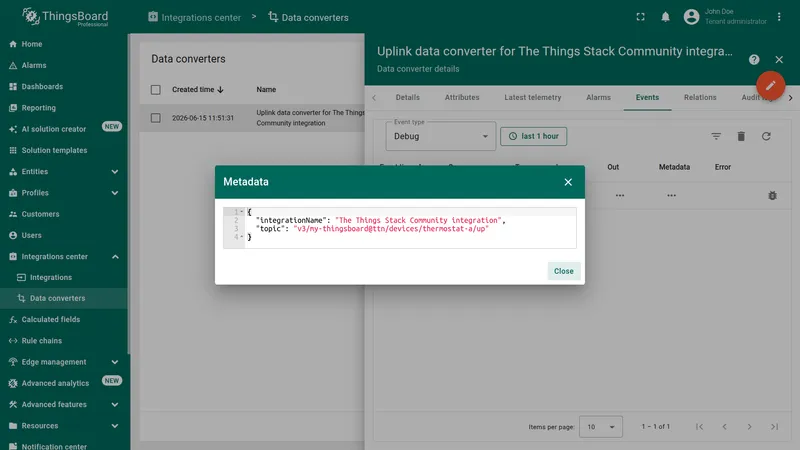Toggle fullscreen mode icon
This screenshot has height=450, width=800.
[x=640, y=17]
